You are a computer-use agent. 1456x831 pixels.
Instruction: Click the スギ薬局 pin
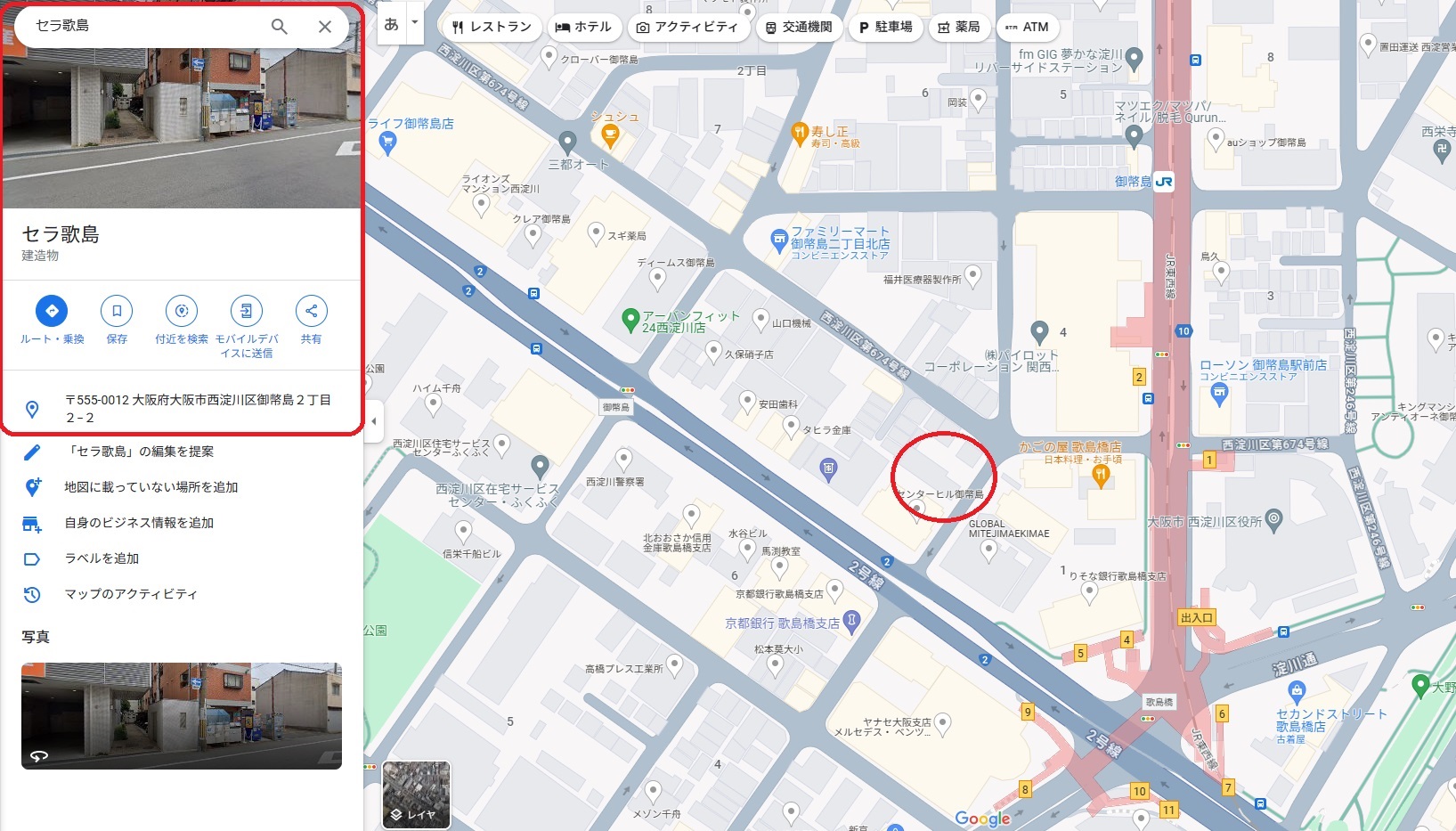pyautogui.click(x=597, y=234)
